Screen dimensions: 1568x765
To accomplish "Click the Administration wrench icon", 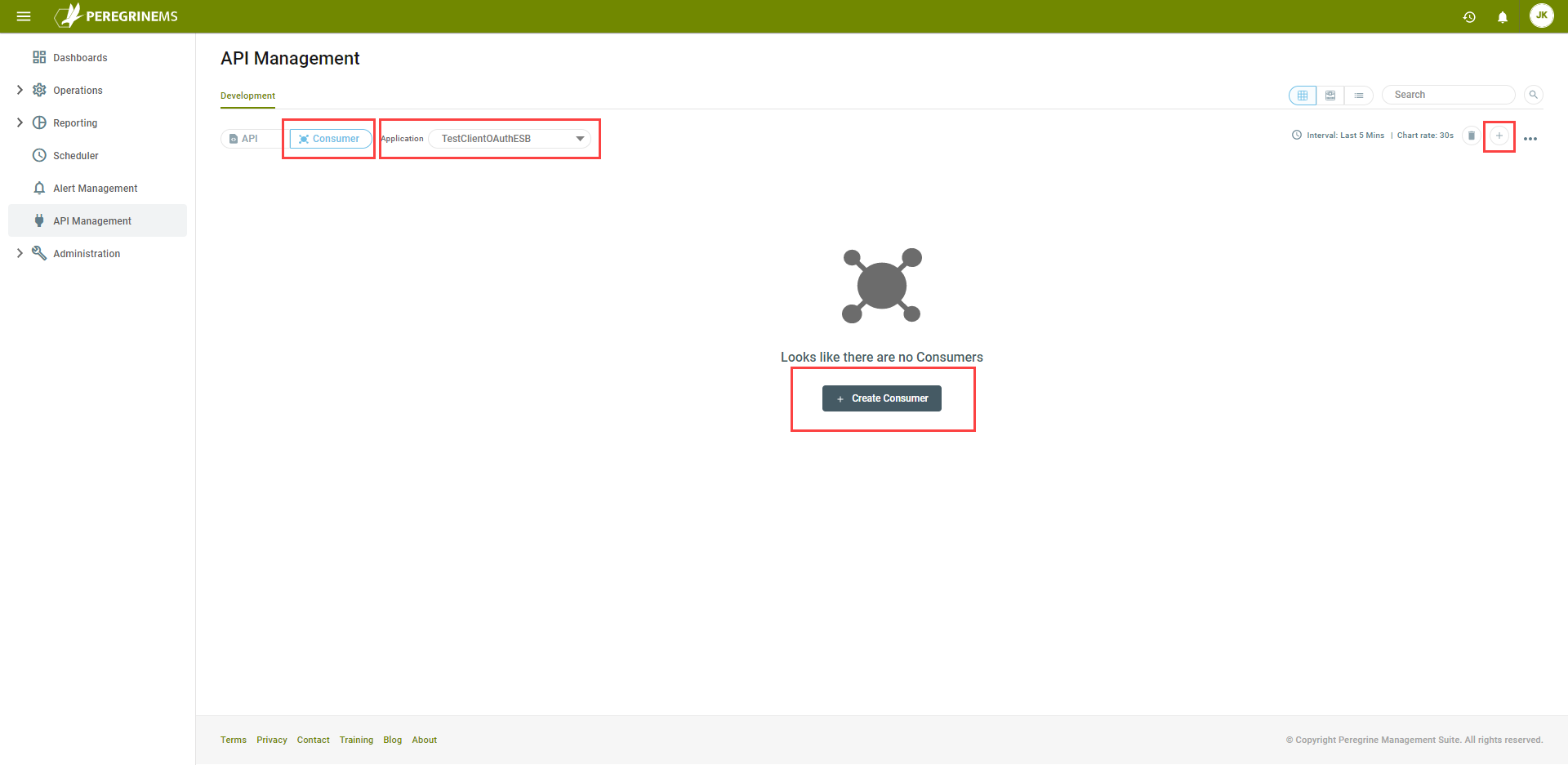I will pos(39,253).
